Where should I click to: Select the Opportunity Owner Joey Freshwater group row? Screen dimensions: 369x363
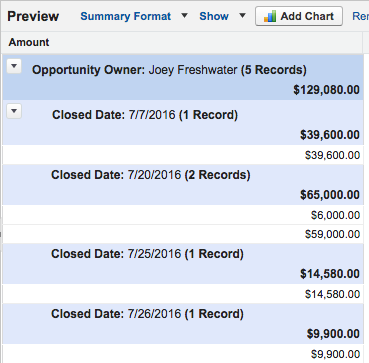[183, 77]
